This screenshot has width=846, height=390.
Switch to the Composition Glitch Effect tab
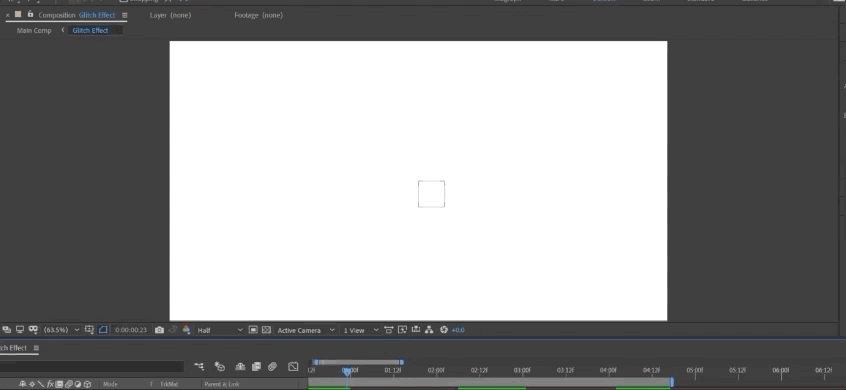point(77,15)
